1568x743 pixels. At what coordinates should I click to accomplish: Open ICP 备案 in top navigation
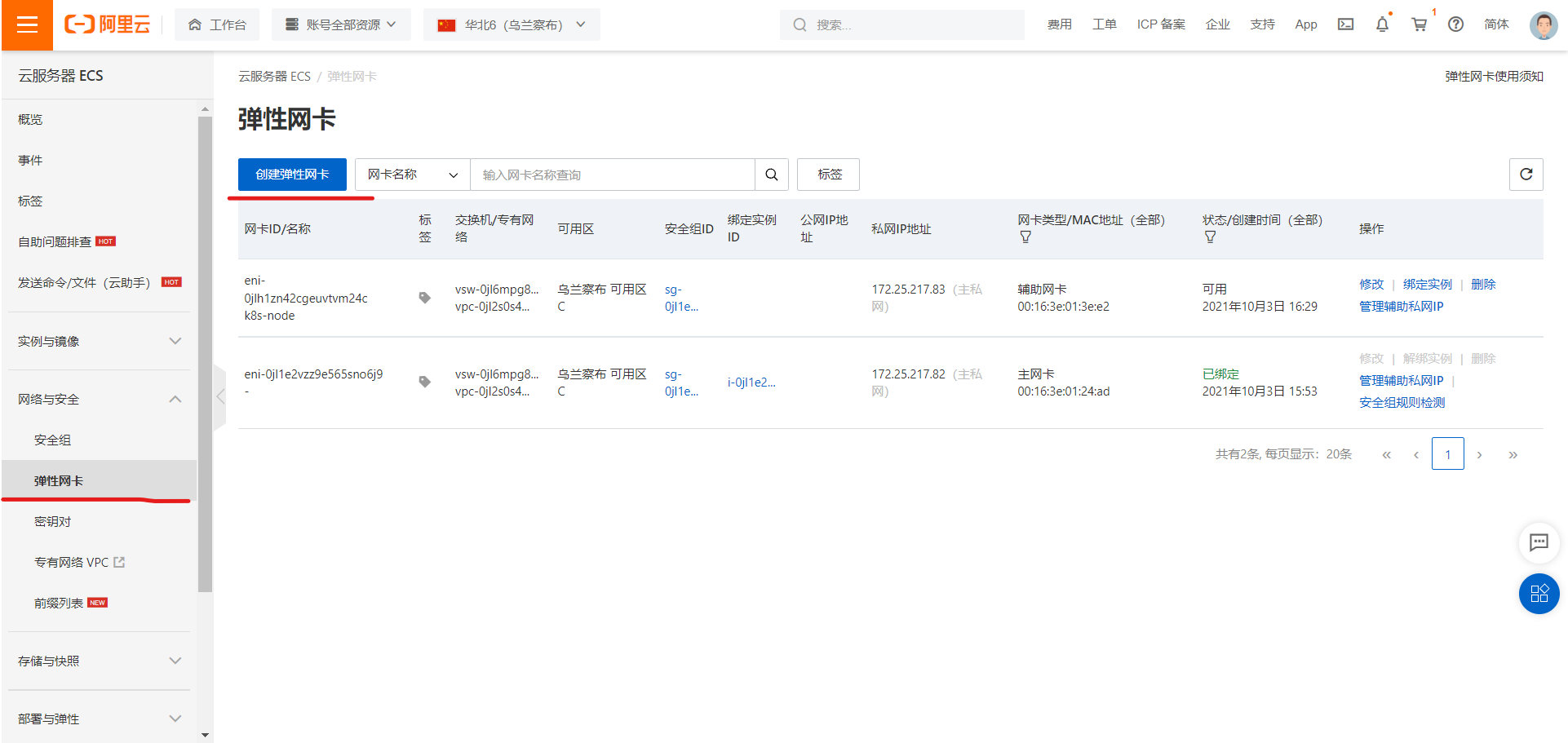point(1161,24)
